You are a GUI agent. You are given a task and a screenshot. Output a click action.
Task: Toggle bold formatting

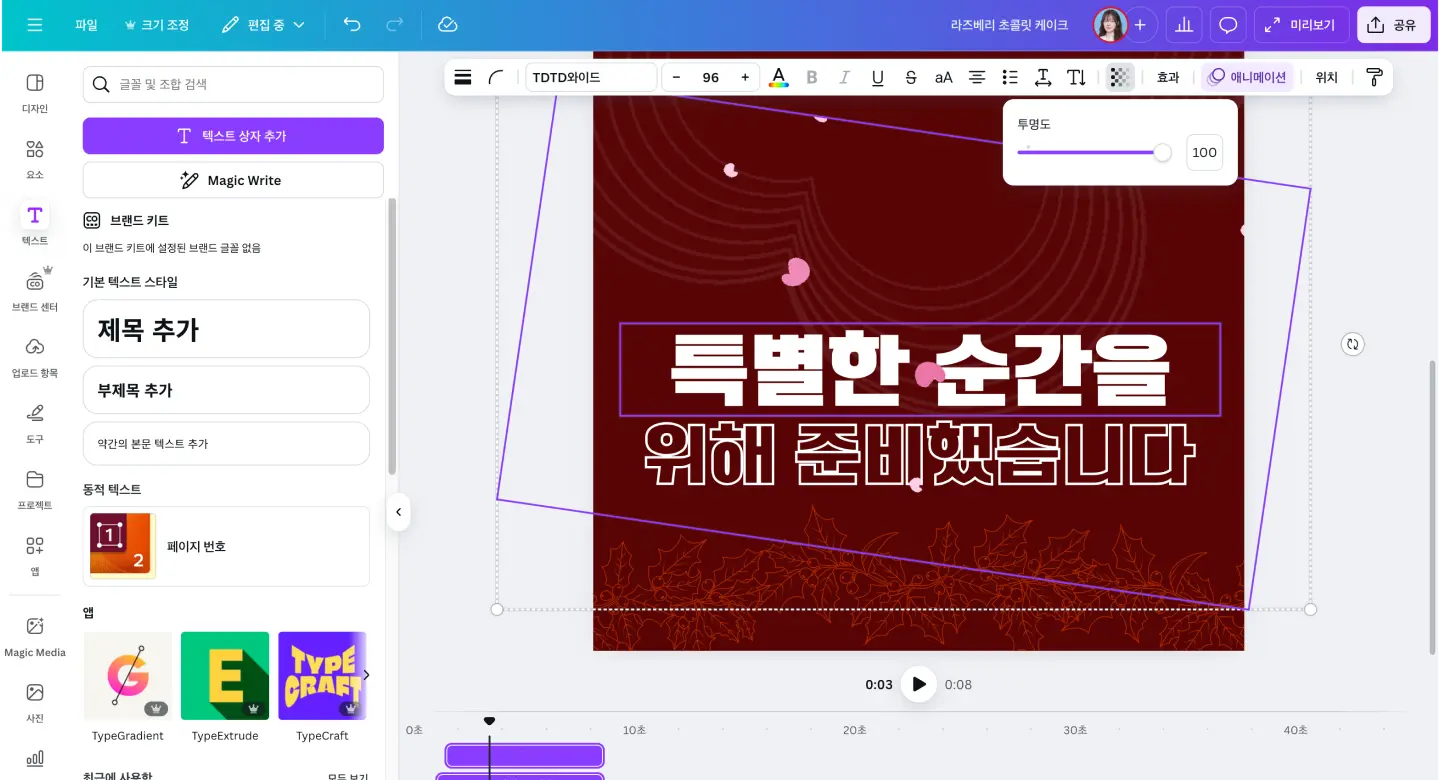pyautogui.click(x=812, y=78)
